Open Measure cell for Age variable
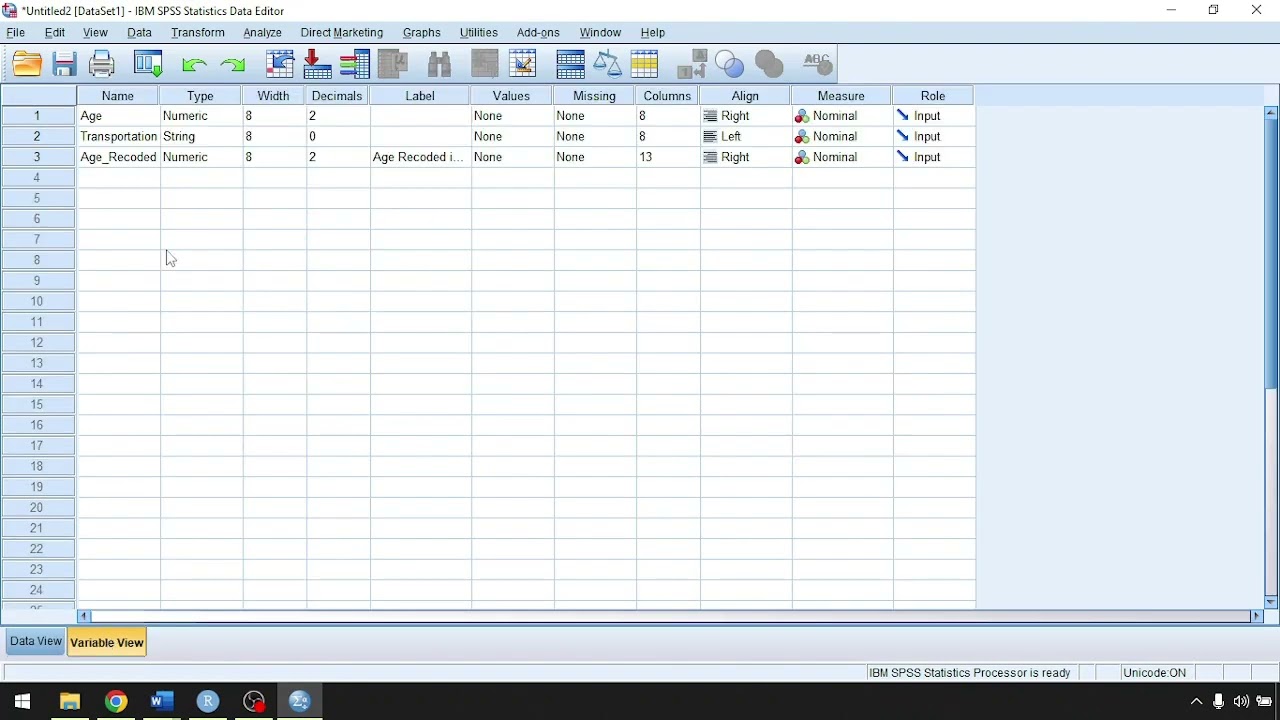Image resolution: width=1280 pixels, height=720 pixels. (x=841, y=116)
